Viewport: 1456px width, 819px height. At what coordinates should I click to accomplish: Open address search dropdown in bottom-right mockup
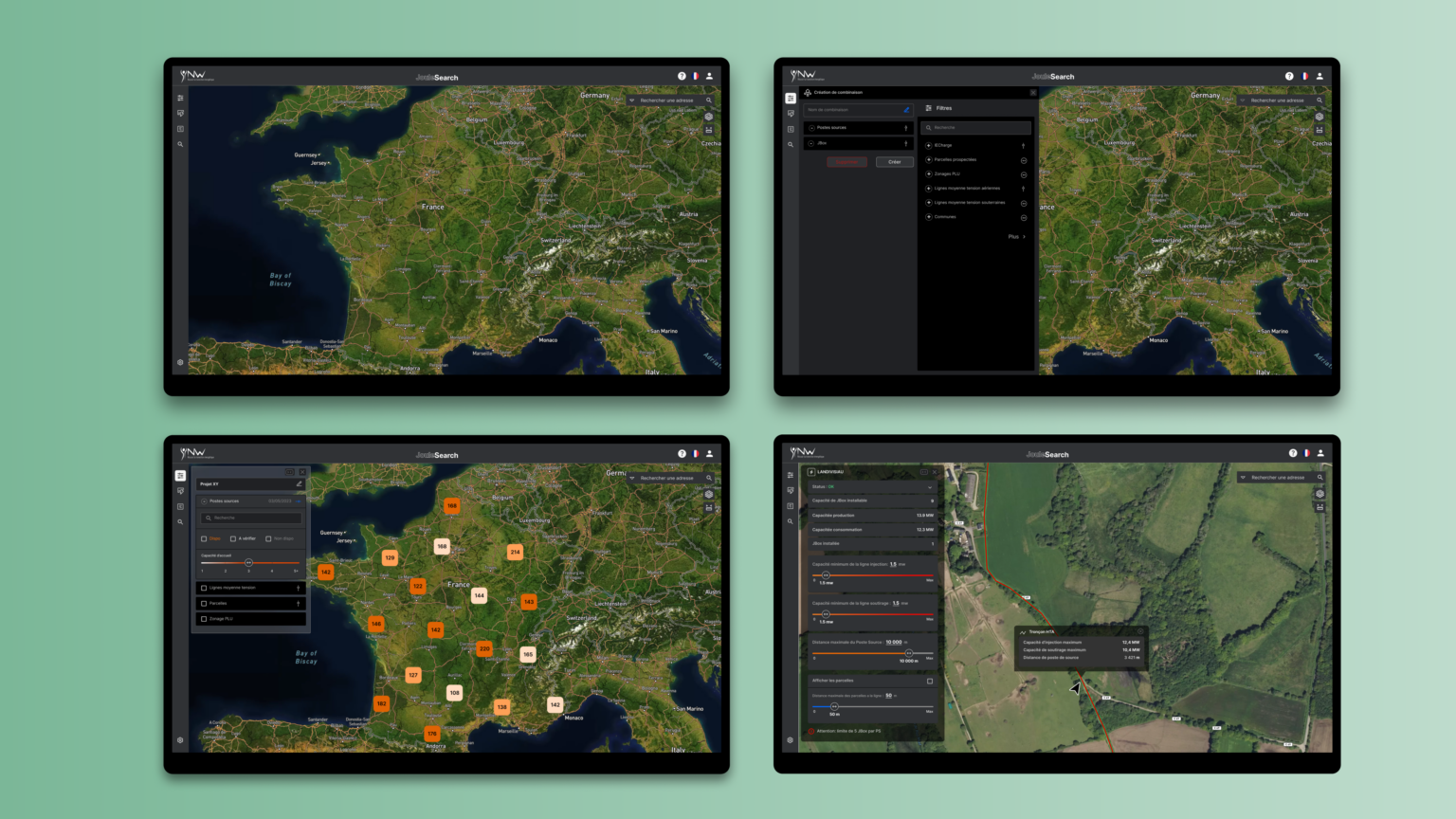coord(1243,477)
